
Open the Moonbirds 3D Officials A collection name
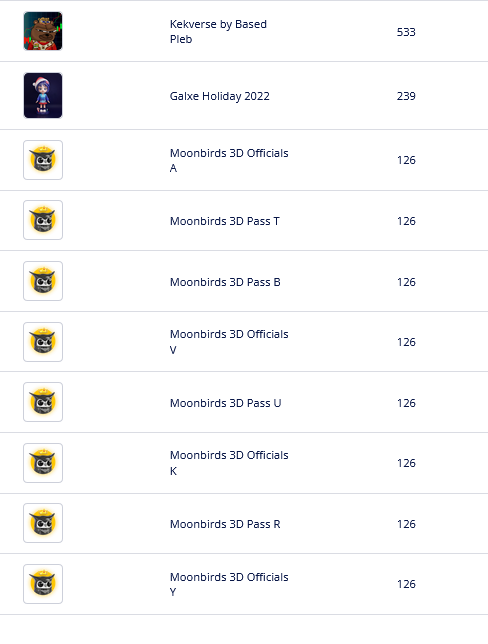pyautogui.click(x=229, y=160)
